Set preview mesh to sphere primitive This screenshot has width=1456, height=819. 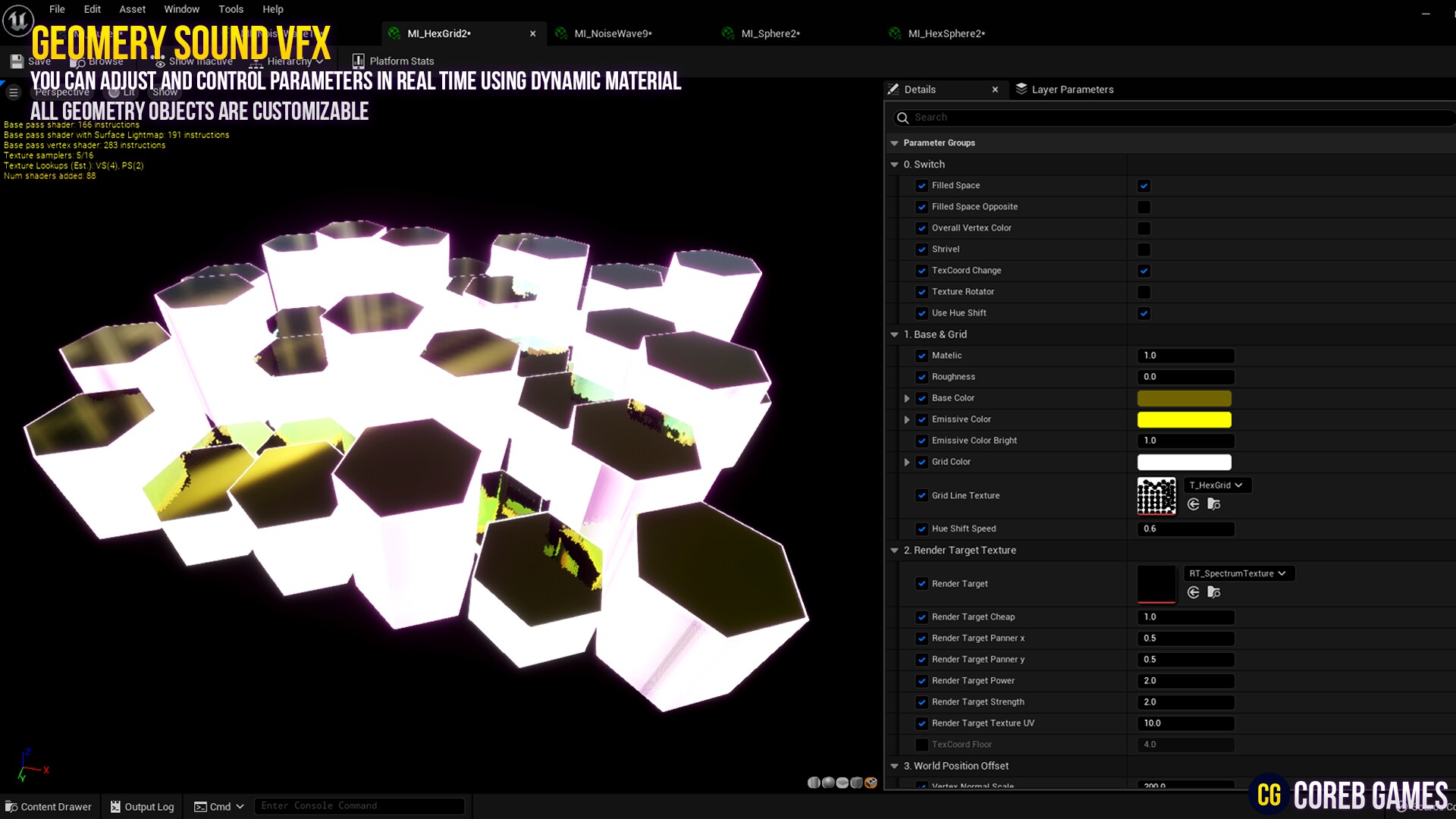(828, 783)
